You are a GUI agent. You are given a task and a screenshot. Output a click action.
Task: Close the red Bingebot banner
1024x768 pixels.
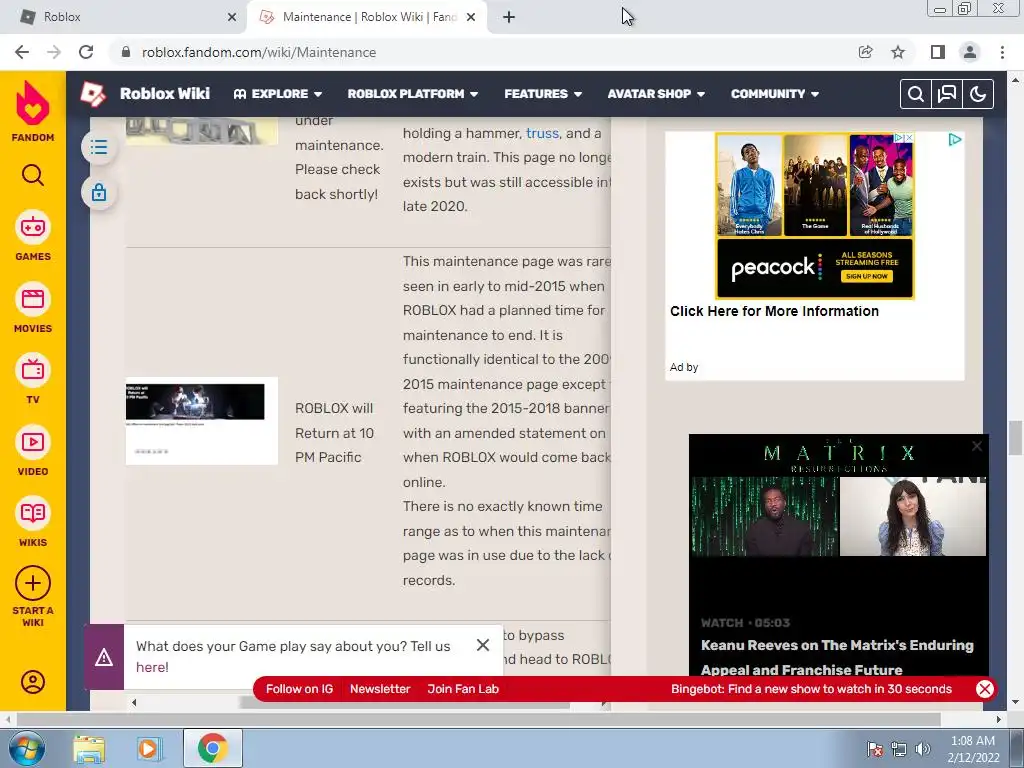(985, 689)
